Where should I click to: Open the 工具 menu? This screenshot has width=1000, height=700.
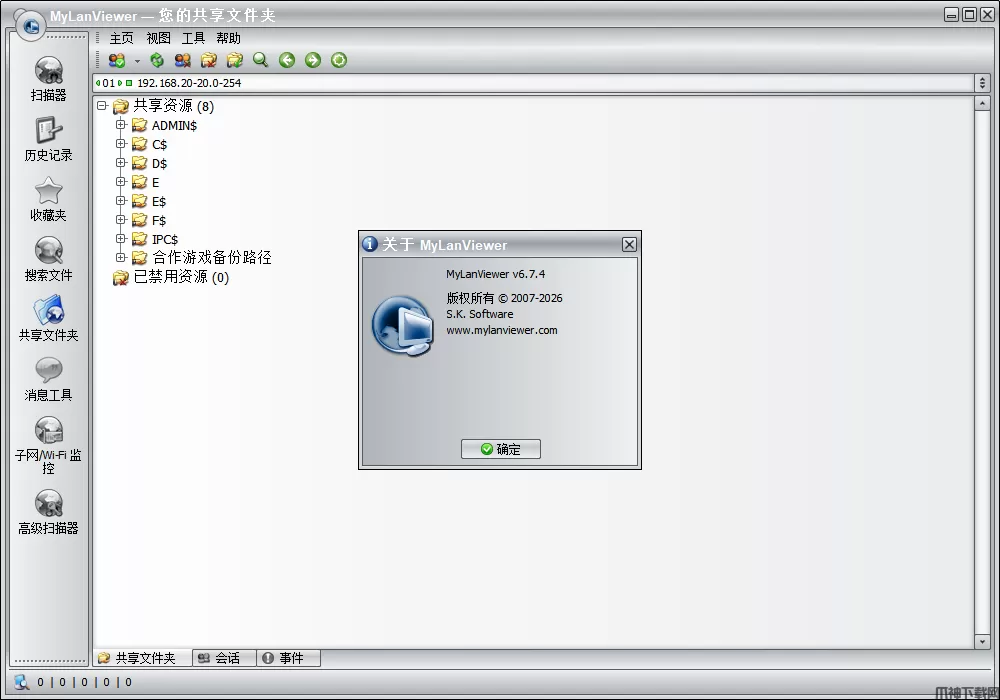click(193, 38)
